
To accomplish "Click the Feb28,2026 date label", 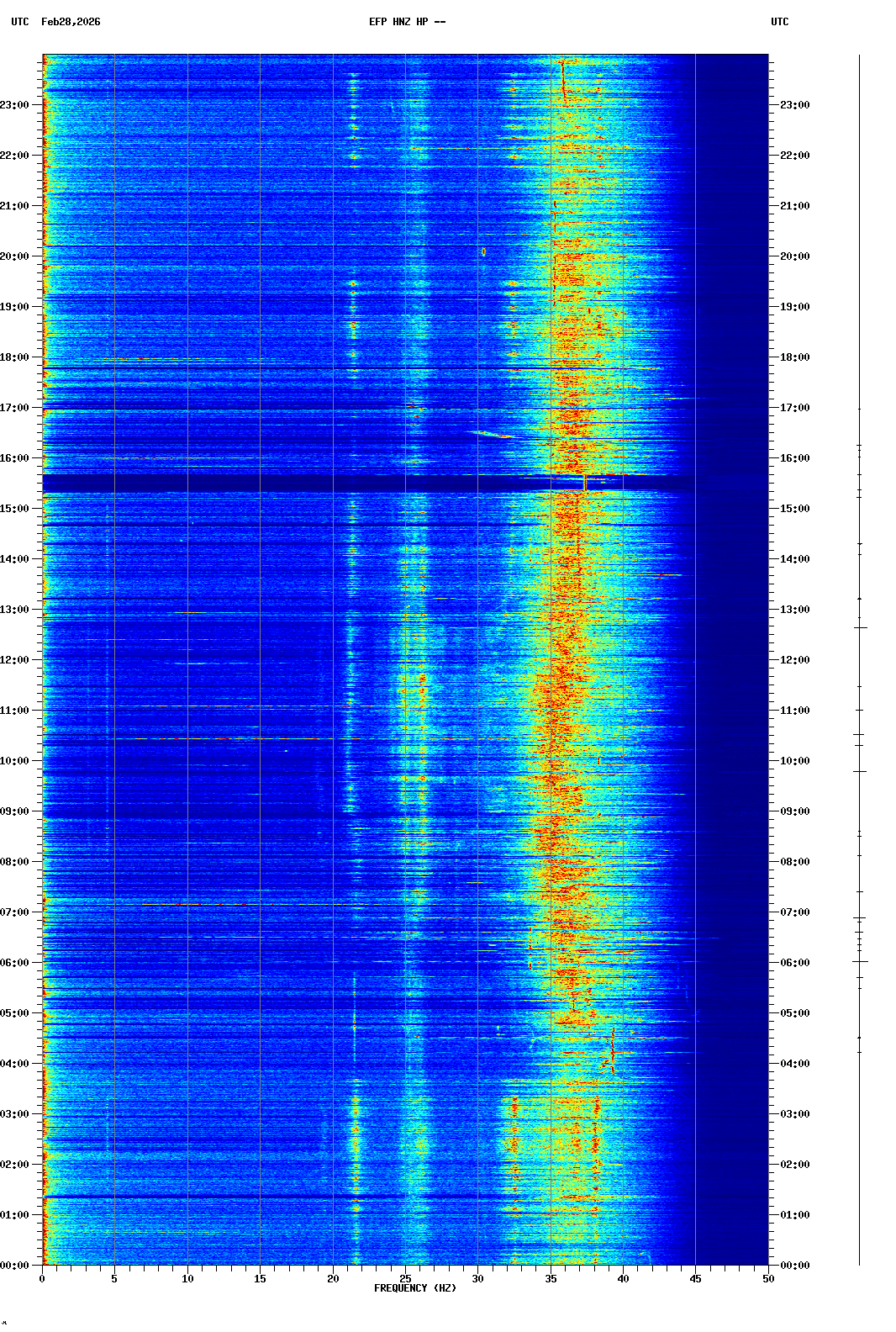I will click(71, 22).
